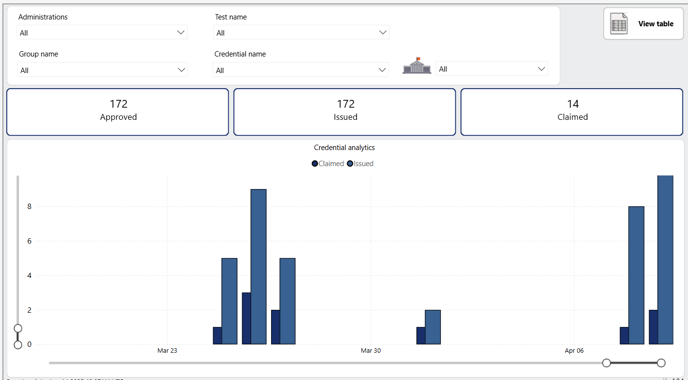Image resolution: width=688 pixels, height=380 pixels.
Task: Select the 14 Claimed card
Action: (x=572, y=112)
